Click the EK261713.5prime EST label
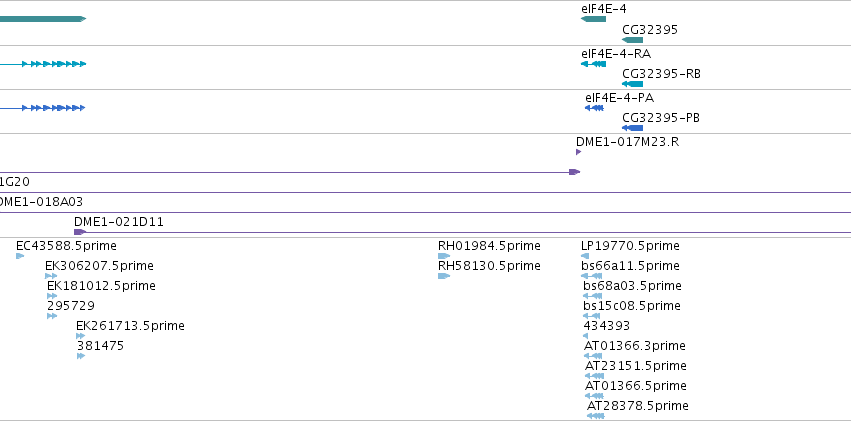This screenshot has height=421, width=851. pyautogui.click(x=130, y=326)
